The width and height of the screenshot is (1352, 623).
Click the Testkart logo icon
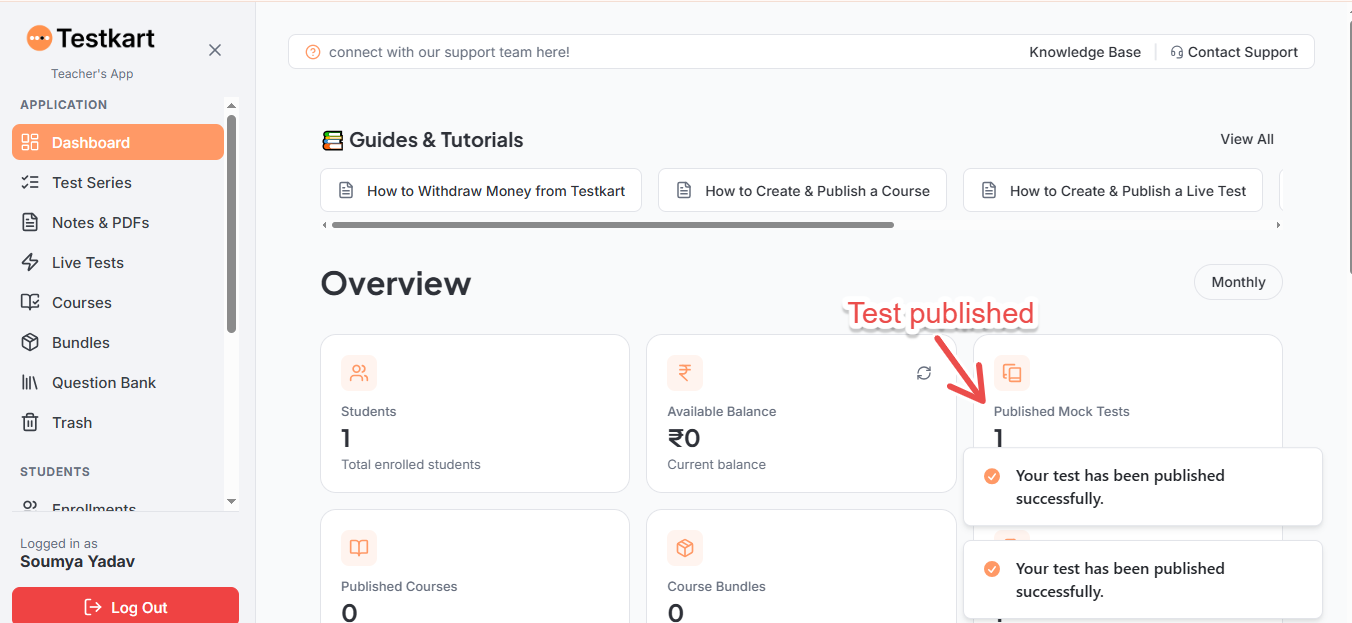tap(39, 38)
